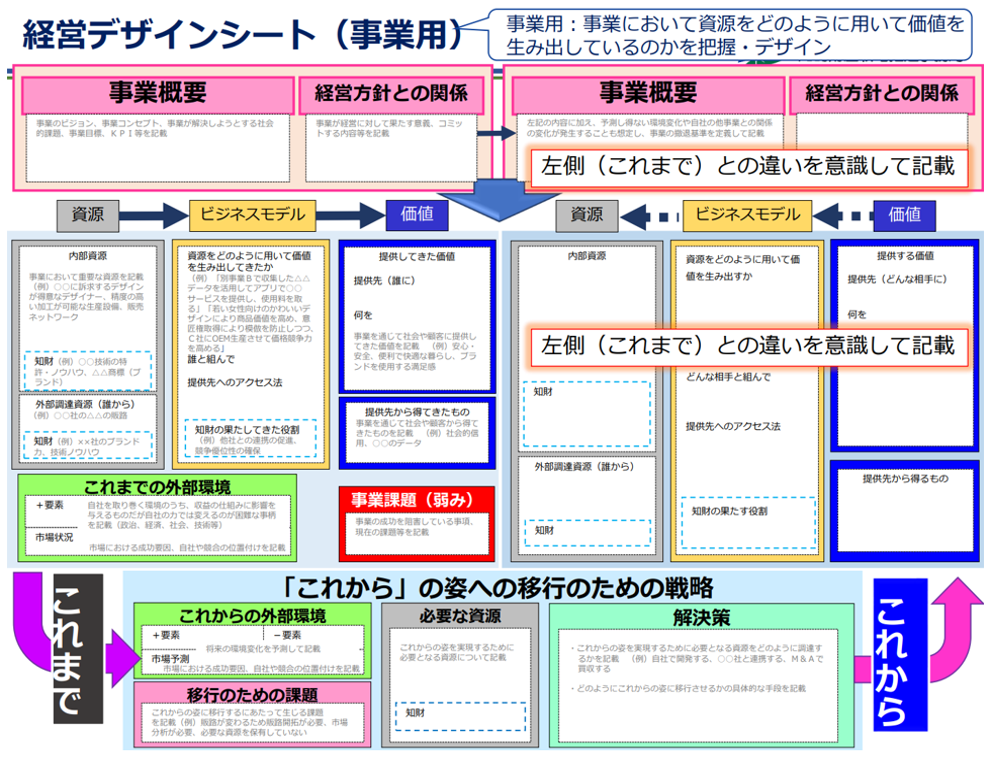Click the small dark arrow between the two 事業概要 panels

click(x=492, y=132)
